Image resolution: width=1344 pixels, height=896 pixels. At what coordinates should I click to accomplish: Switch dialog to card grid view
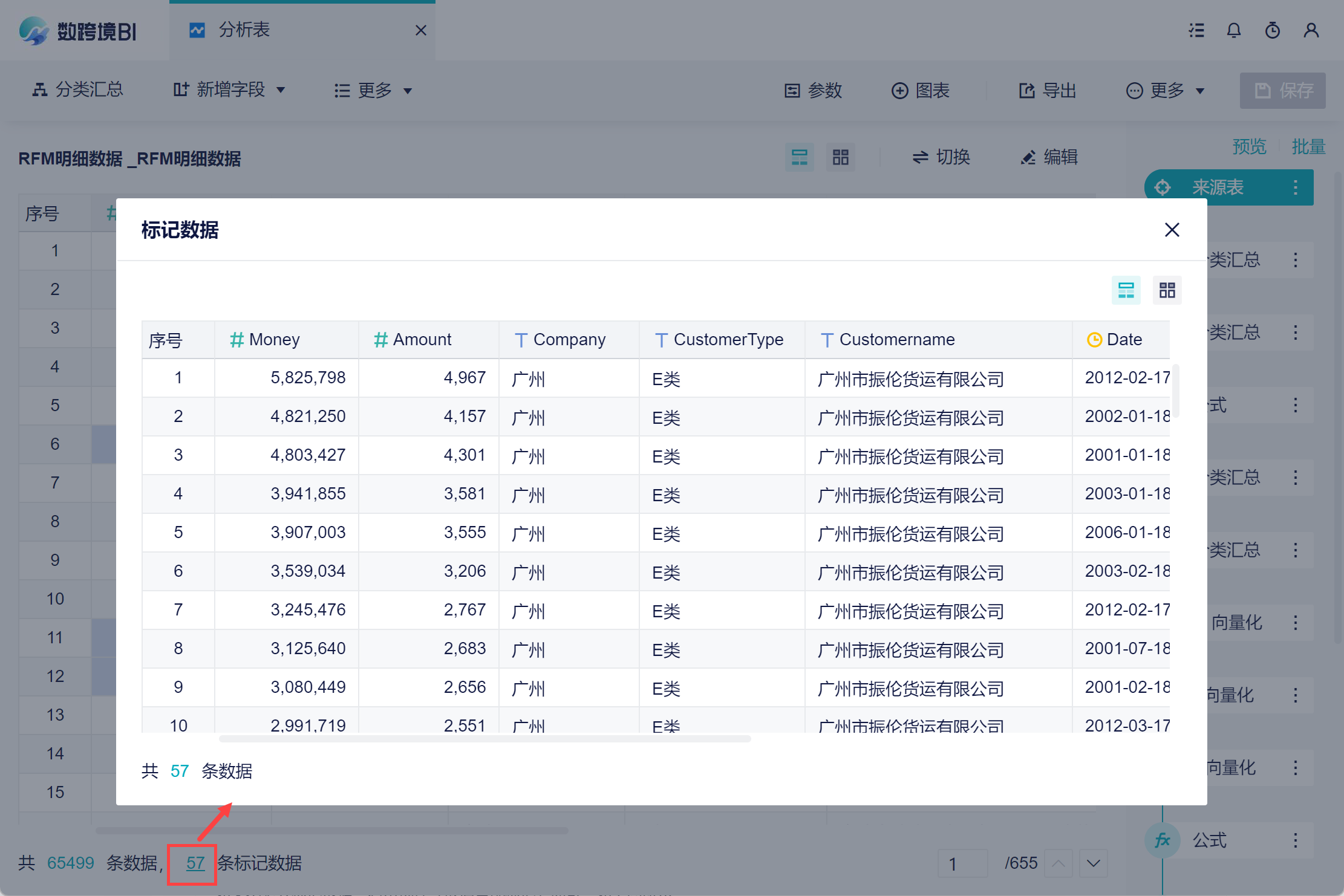tap(1167, 290)
